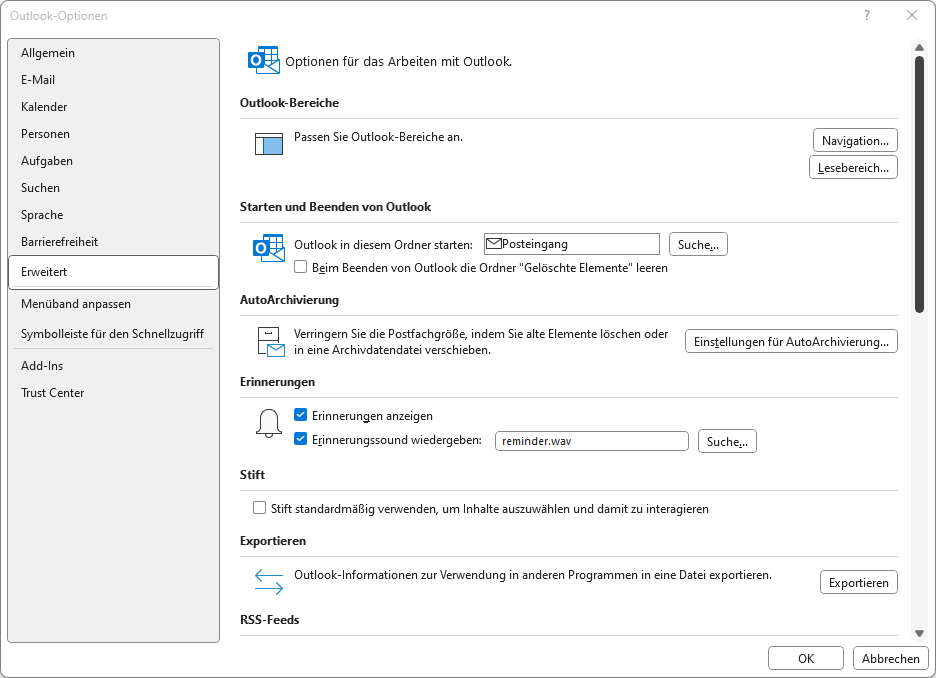Click the Exportieren button
This screenshot has width=936, height=678.
pyautogui.click(x=858, y=583)
